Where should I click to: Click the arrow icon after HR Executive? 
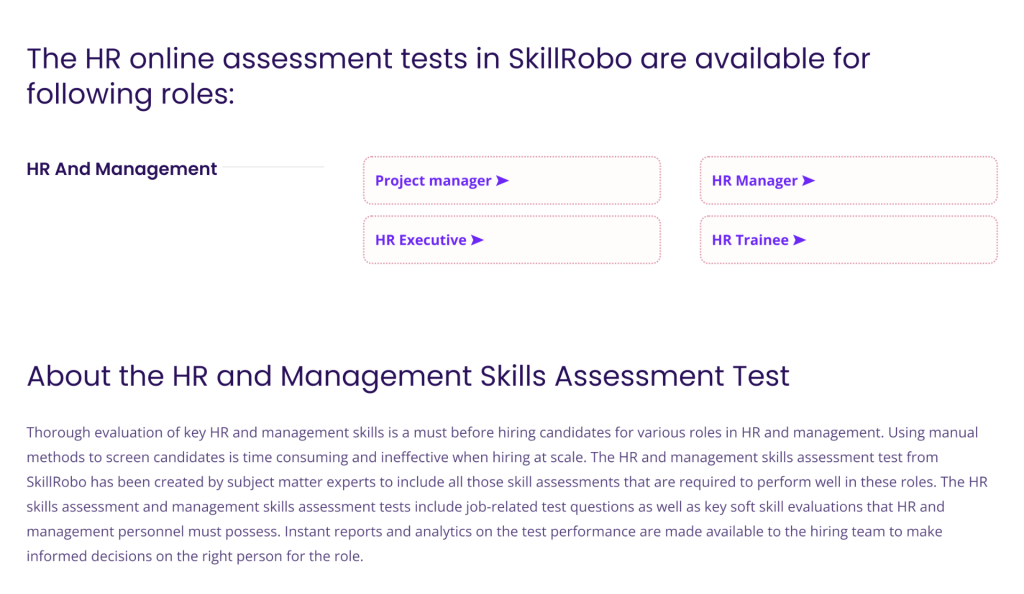tap(477, 240)
